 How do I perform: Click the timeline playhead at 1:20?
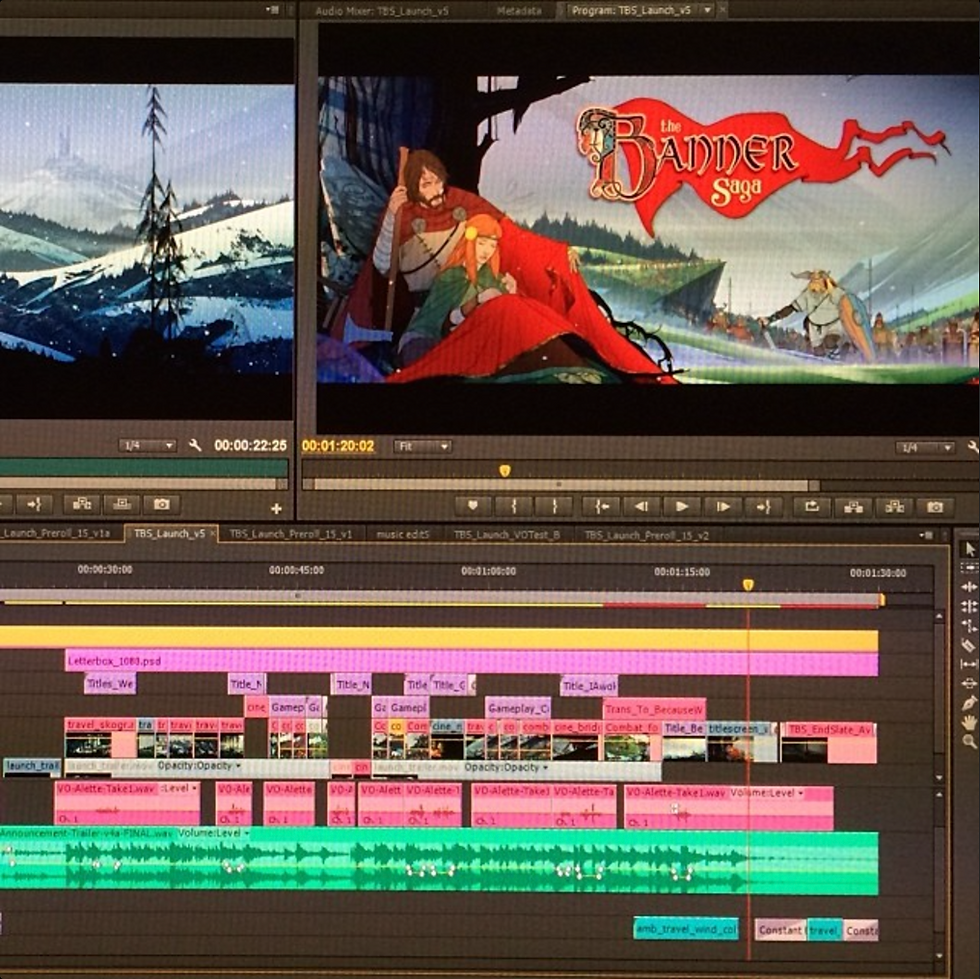[x=748, y=585]
